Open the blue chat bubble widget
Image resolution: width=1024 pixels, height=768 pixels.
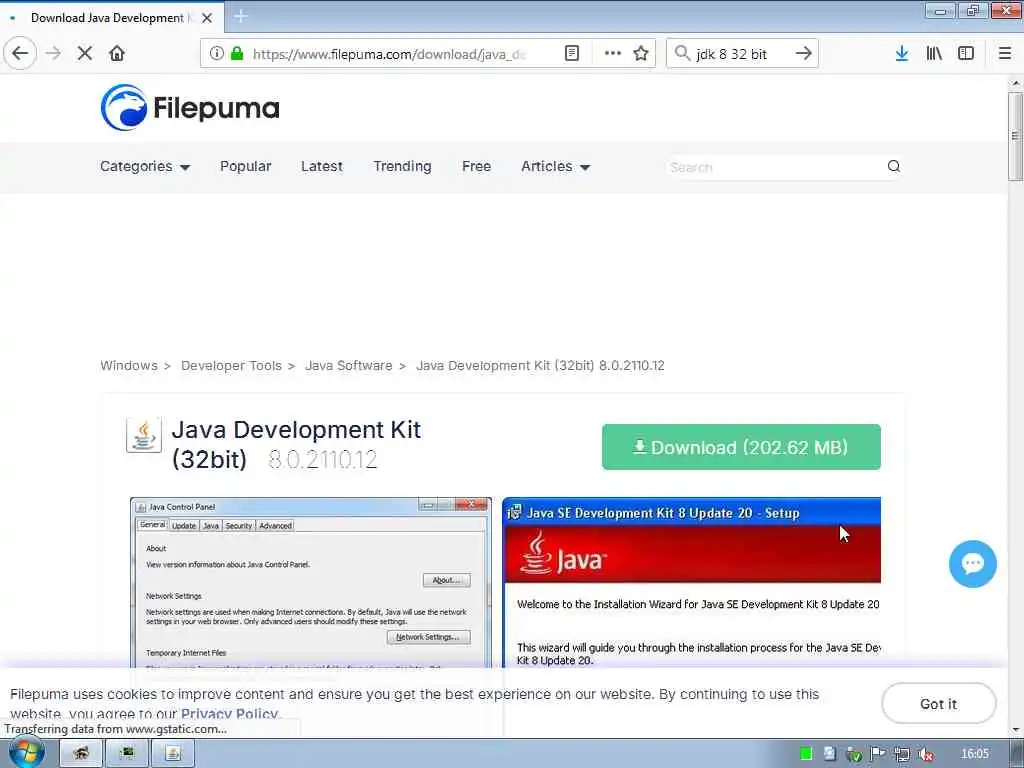[972, 564]
